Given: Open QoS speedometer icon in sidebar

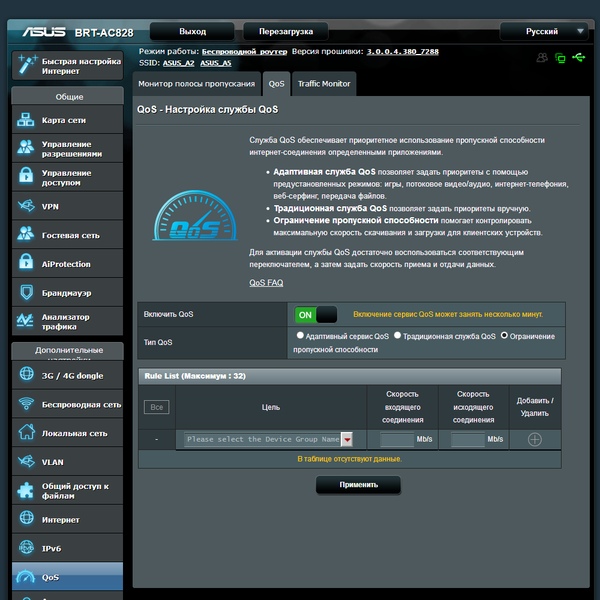Looking at the screenshot, I should pos(26,577).
